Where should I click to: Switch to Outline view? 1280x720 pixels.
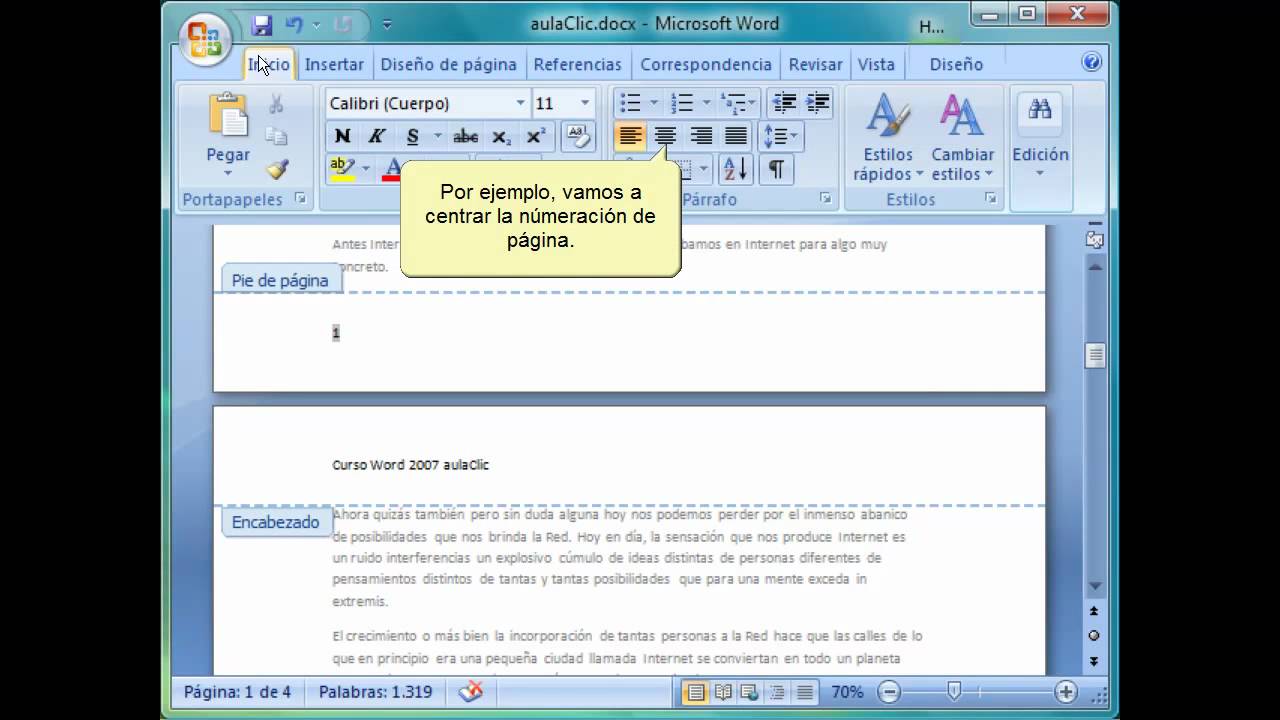point(776,691)
